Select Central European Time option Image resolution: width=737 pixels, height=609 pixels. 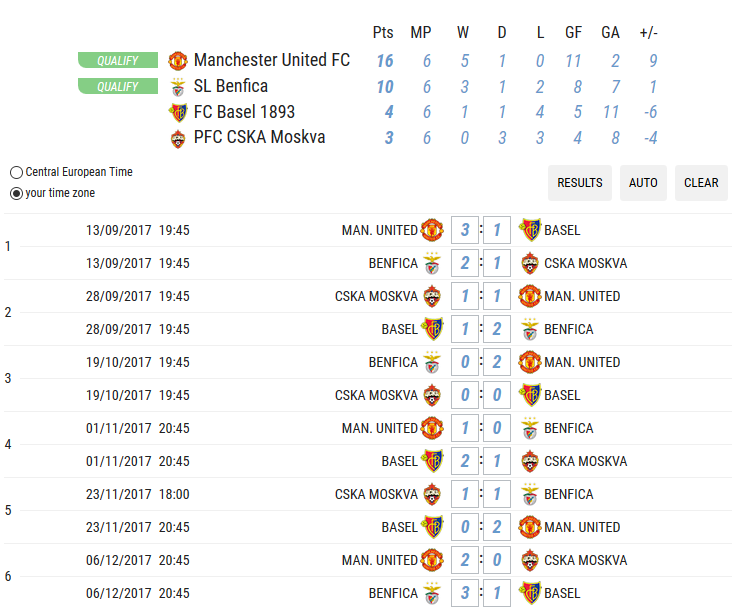16,172
